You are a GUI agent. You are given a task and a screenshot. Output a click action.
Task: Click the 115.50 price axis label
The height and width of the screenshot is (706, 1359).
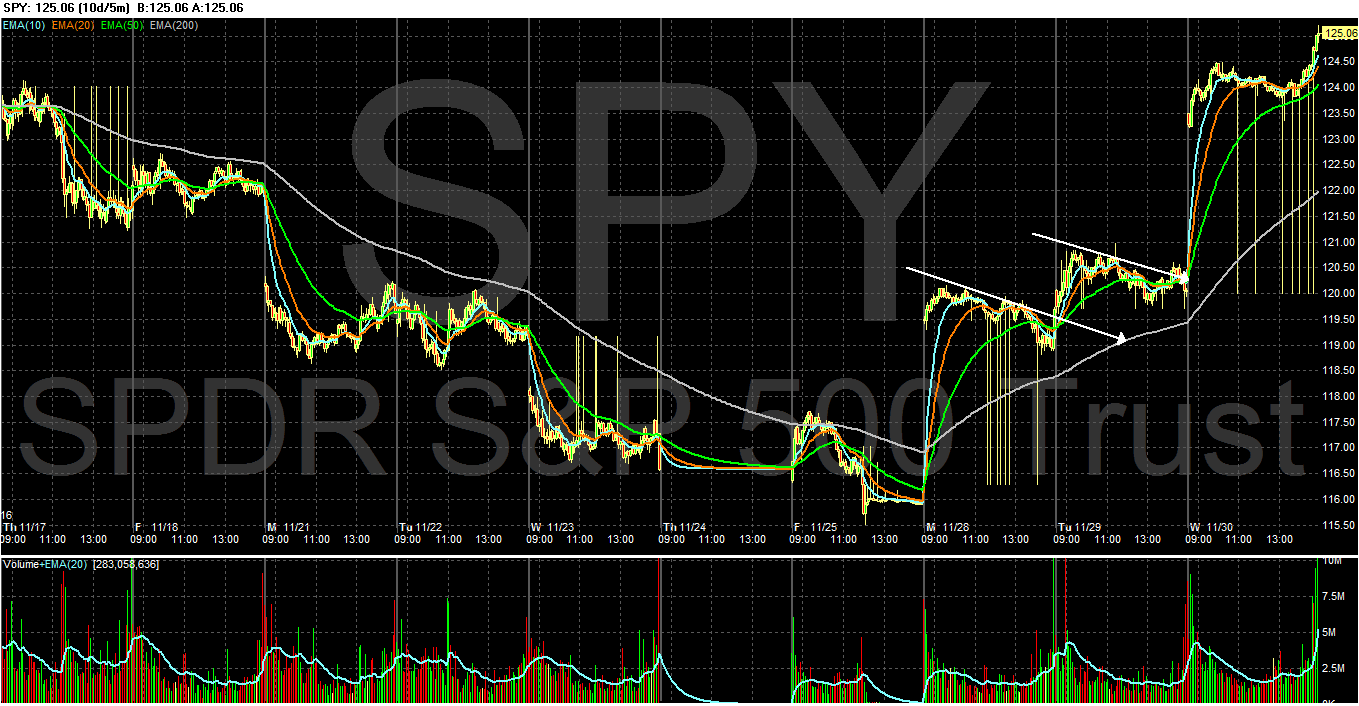[x=1340, y=525]
